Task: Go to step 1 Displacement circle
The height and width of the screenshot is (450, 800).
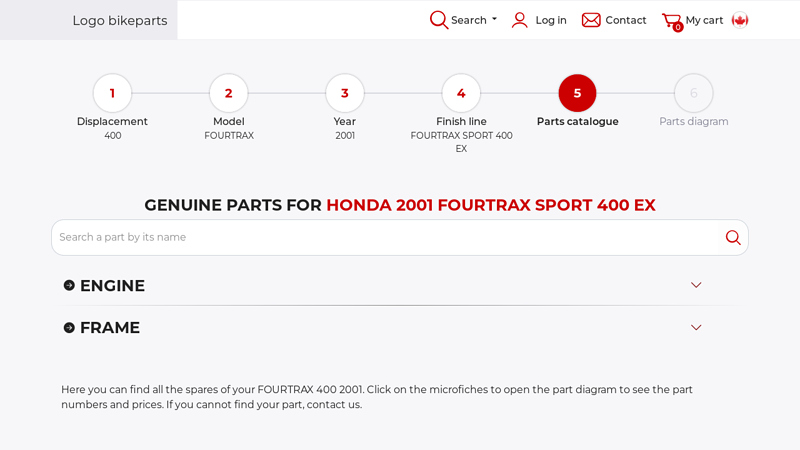Action: tap(112, 93)
